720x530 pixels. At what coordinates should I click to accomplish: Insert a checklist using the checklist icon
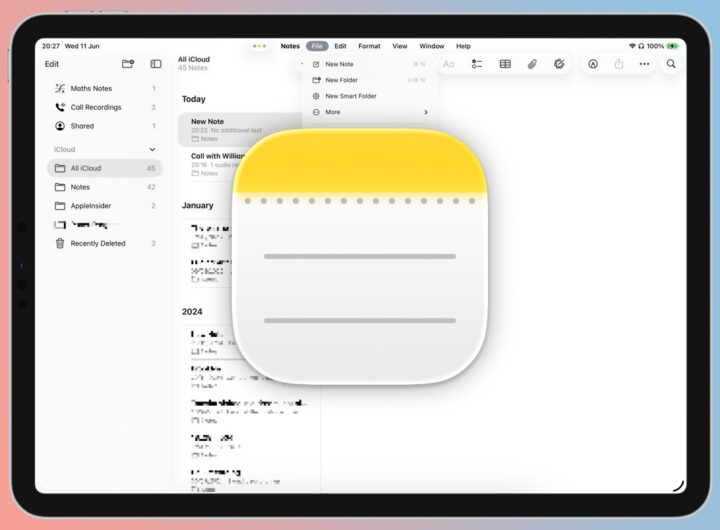coord(477,64)
